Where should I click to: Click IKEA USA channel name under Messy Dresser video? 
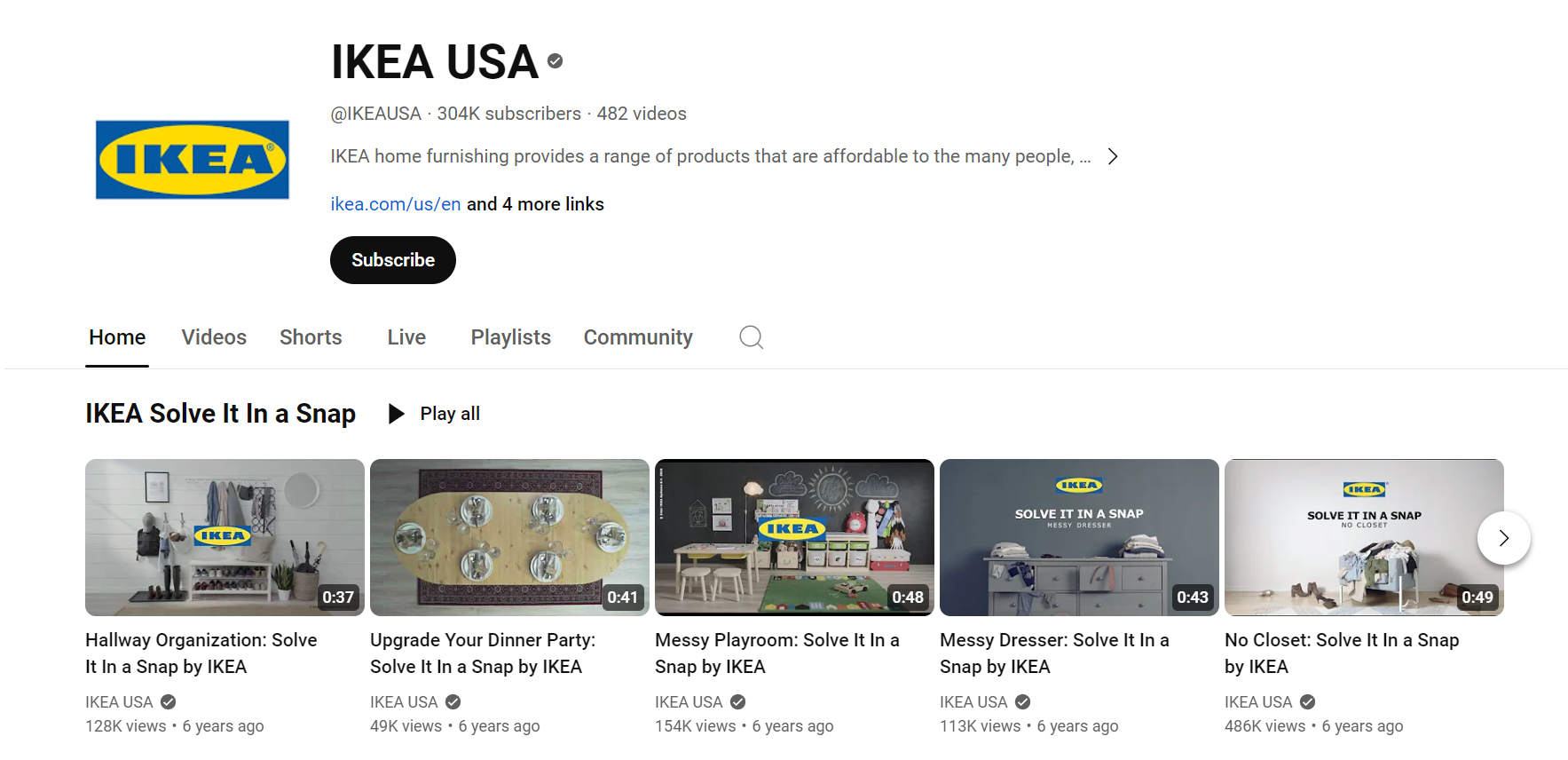tap(973, 702)
